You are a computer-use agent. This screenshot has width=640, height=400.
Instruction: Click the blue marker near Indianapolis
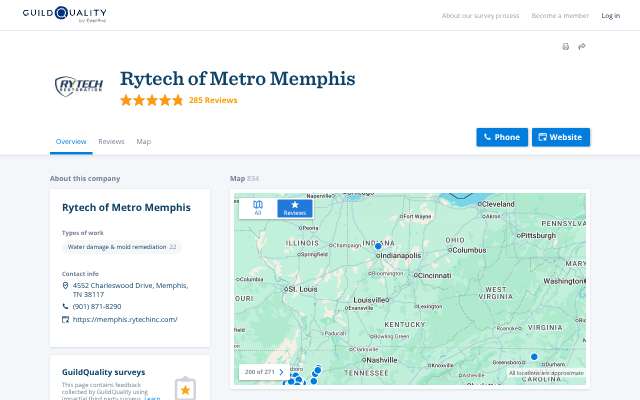pyautogui.click(x=378, y=246)
